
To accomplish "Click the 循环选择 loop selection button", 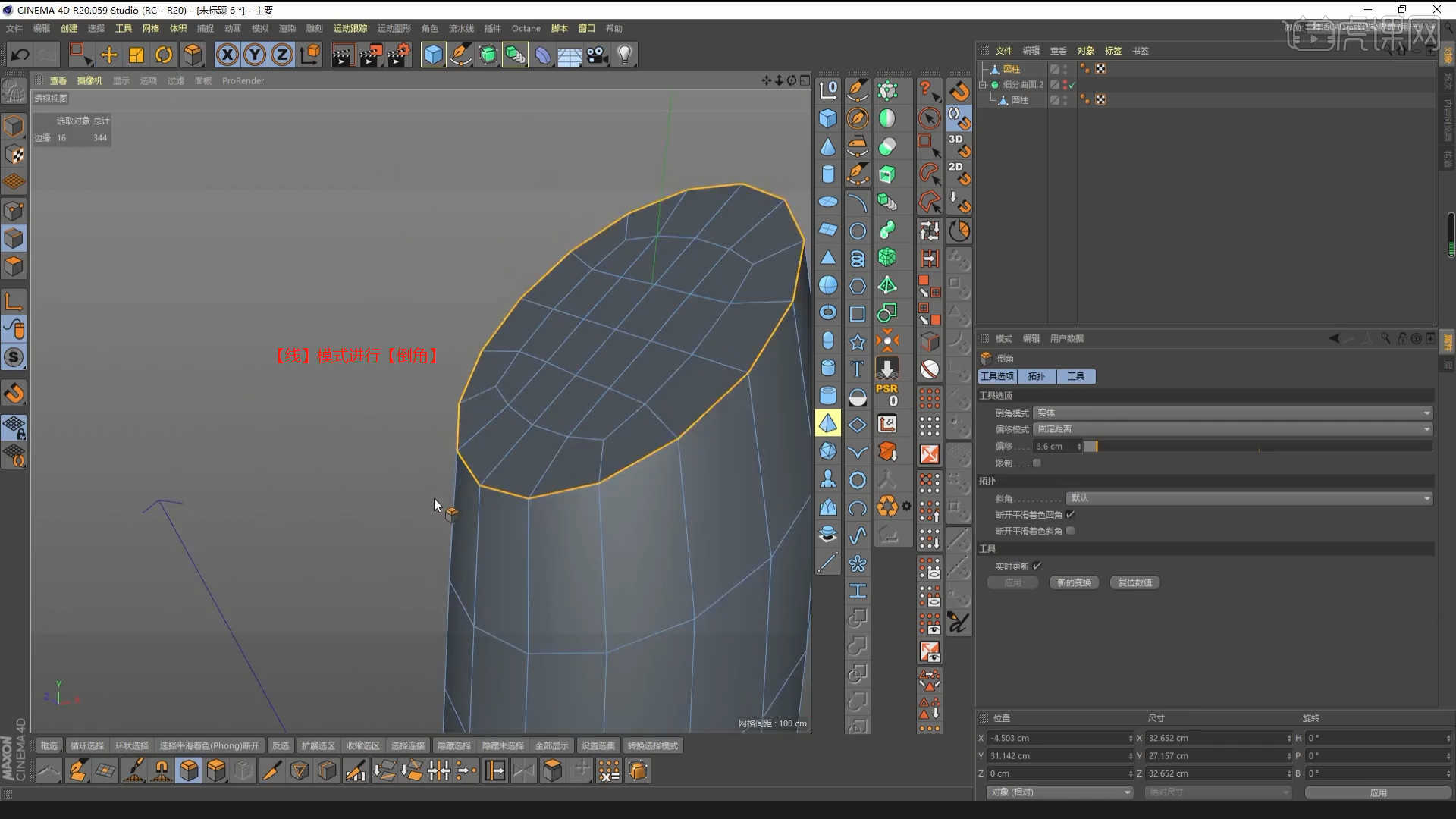I will point(86,746).
